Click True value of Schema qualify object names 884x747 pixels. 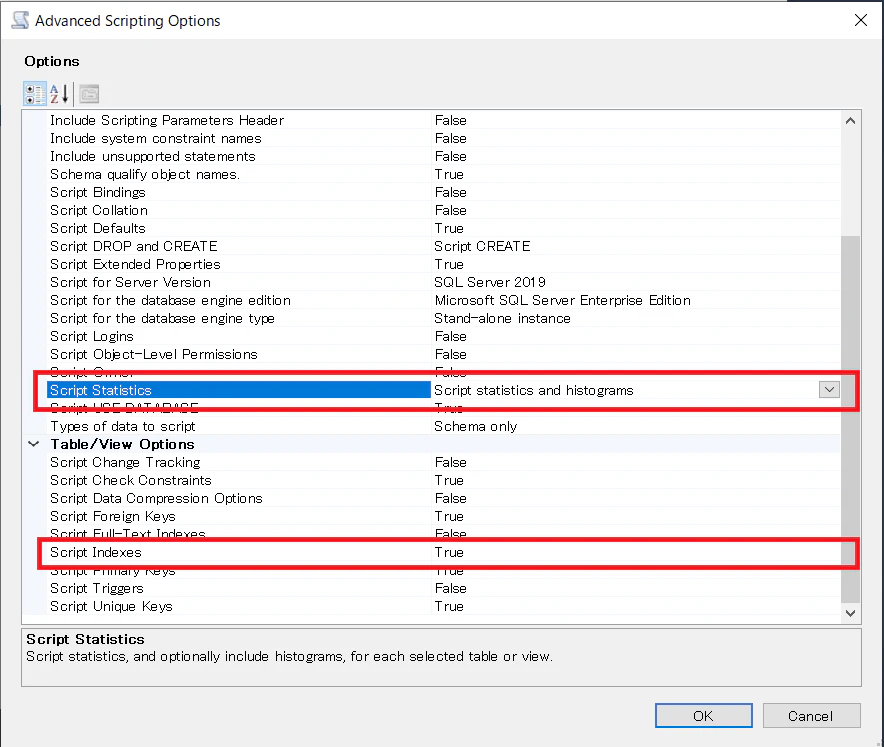(449, 175)
